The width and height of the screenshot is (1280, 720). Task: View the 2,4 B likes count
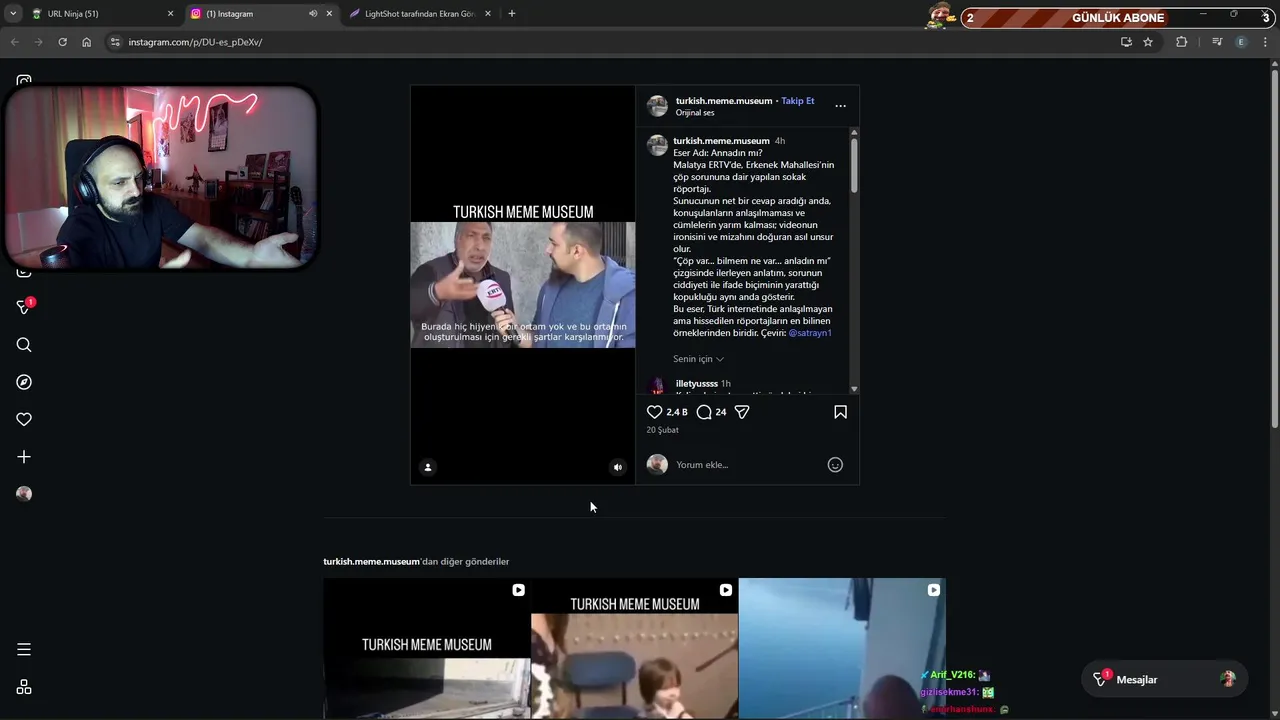677,412
